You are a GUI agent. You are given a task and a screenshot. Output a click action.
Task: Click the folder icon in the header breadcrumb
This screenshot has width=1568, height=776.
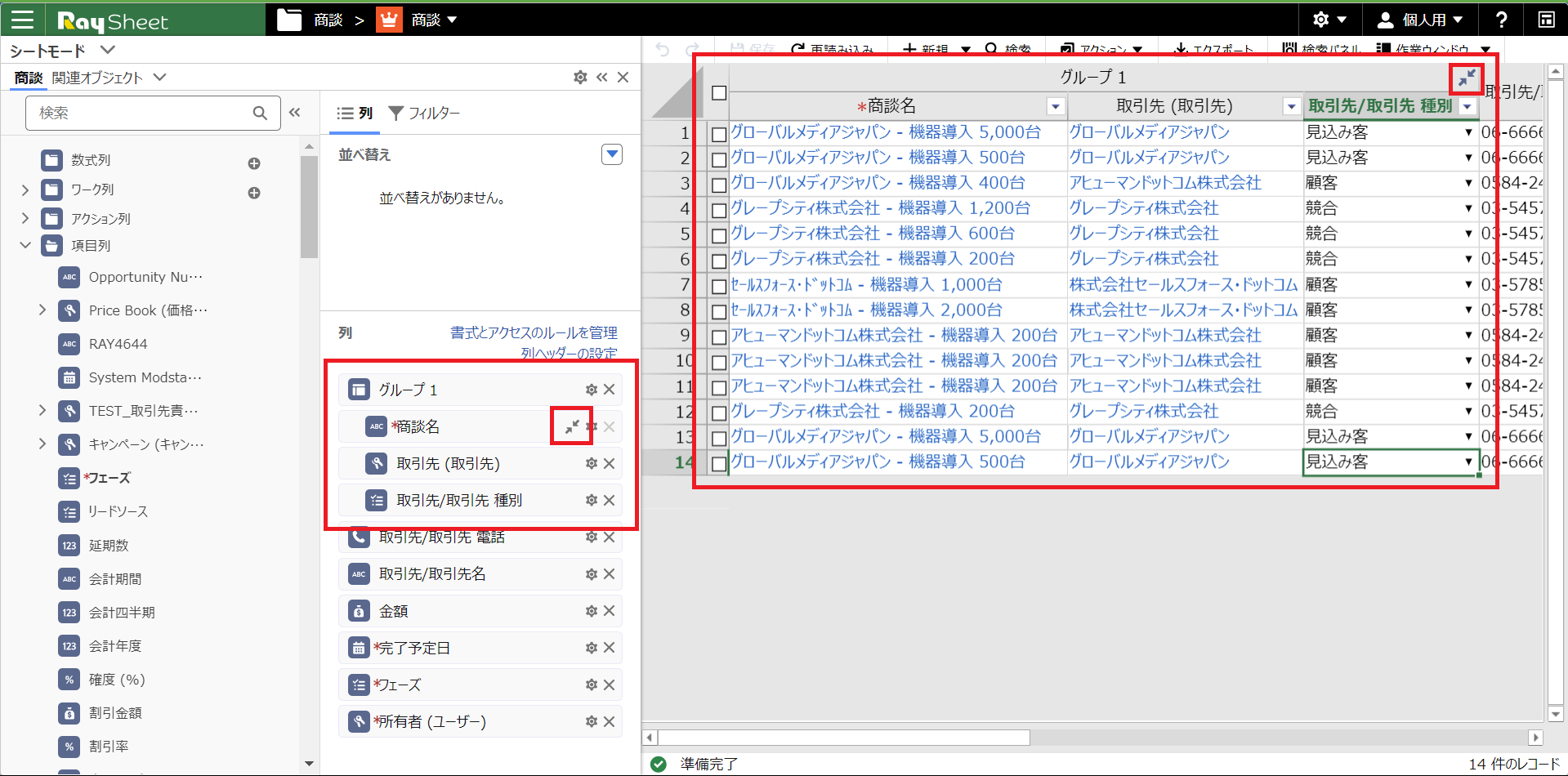point(289,20)
